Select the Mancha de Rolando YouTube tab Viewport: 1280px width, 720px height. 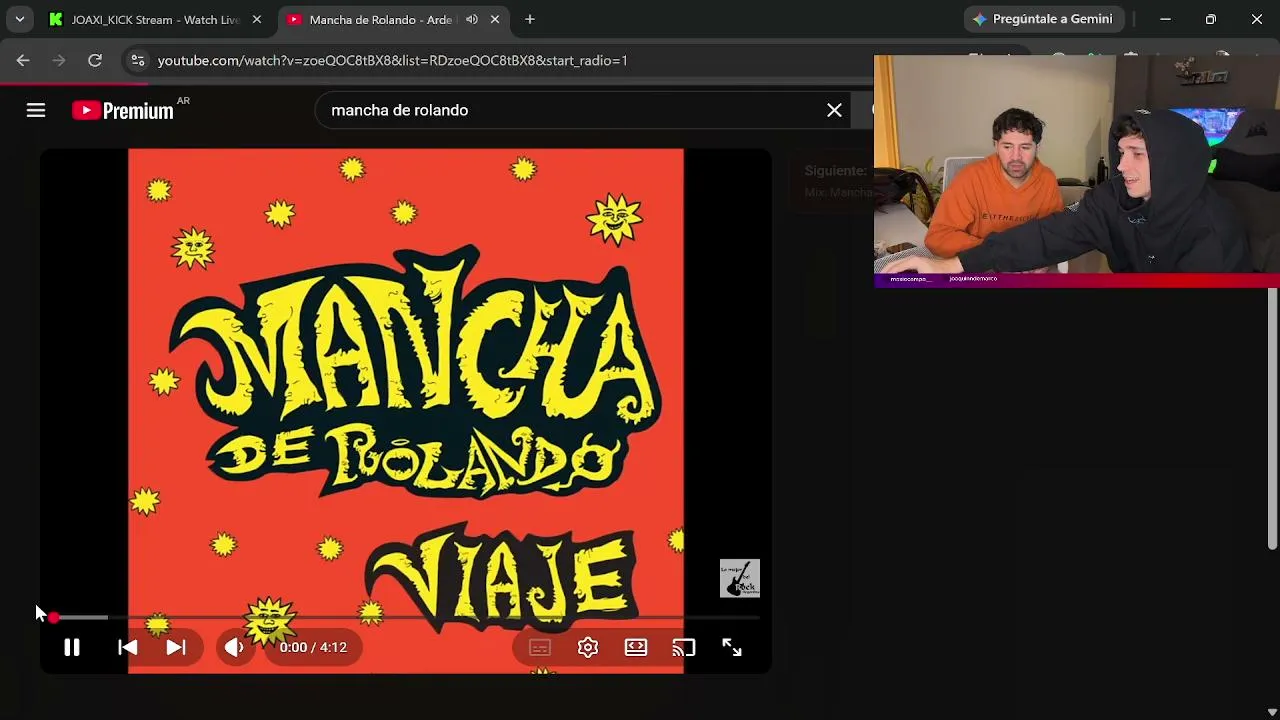(381, 19)
